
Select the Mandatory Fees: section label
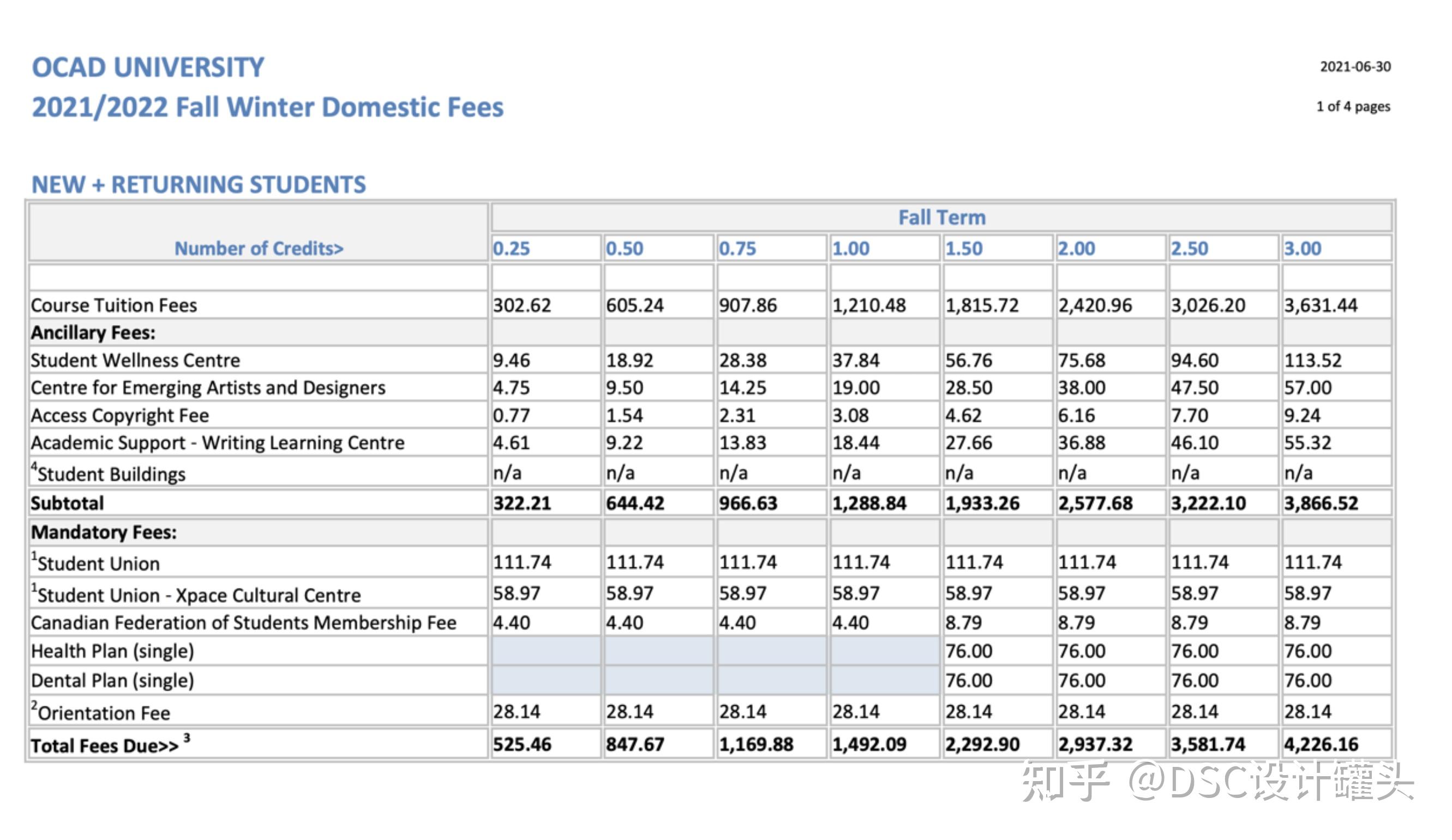[104, 532]
